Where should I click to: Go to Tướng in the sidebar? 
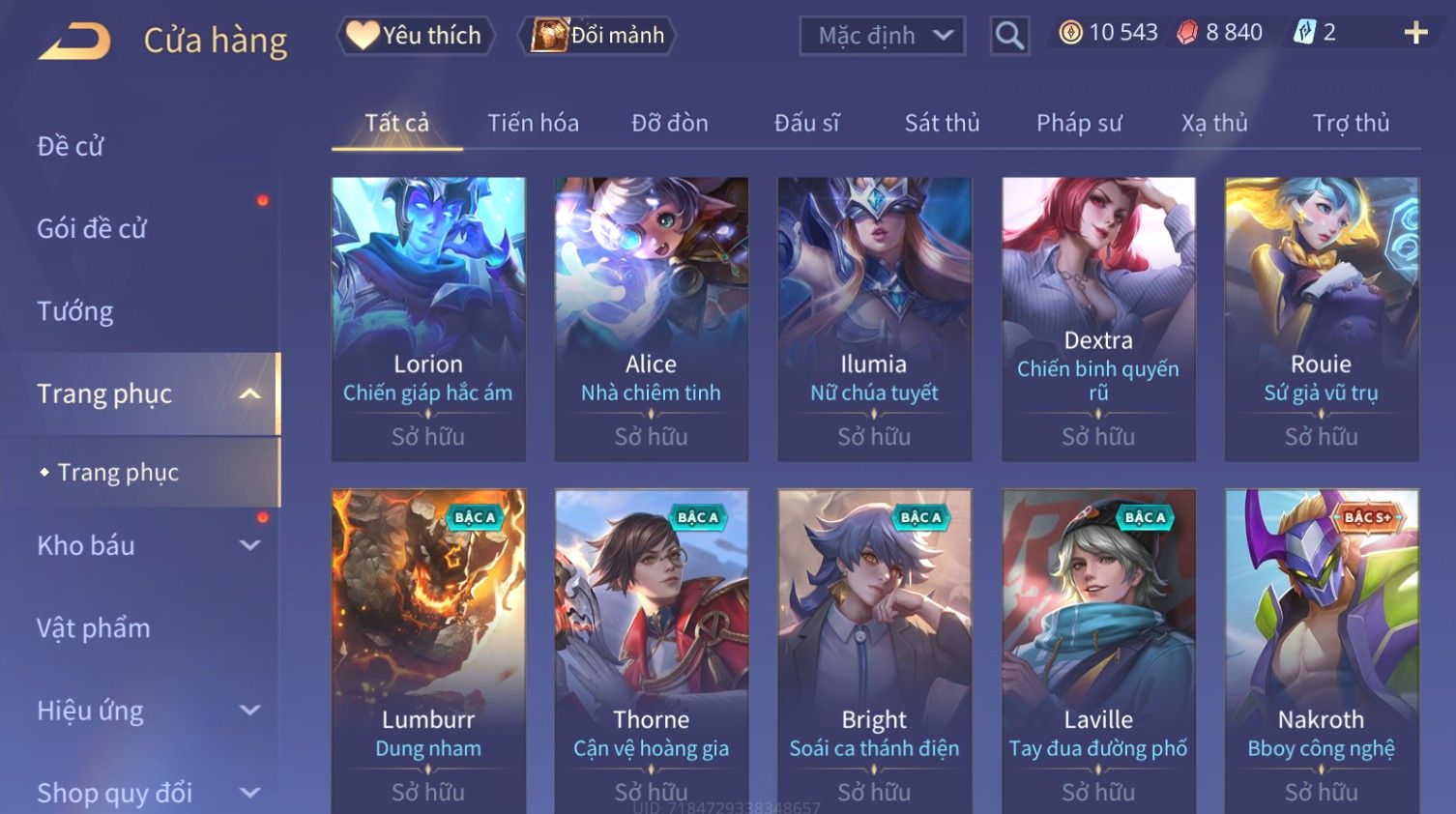(75, 311)
